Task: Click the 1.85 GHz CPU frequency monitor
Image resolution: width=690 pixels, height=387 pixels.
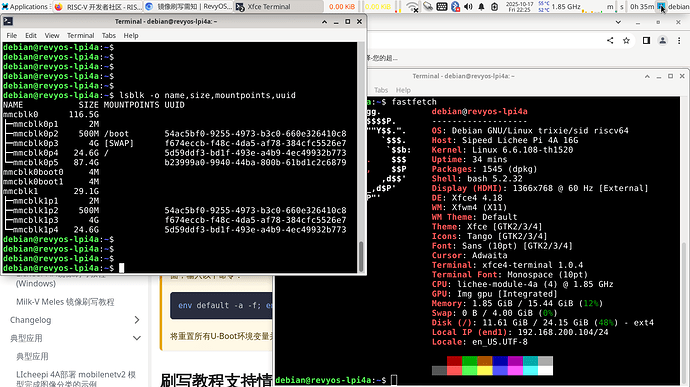Action: [566, 7]
